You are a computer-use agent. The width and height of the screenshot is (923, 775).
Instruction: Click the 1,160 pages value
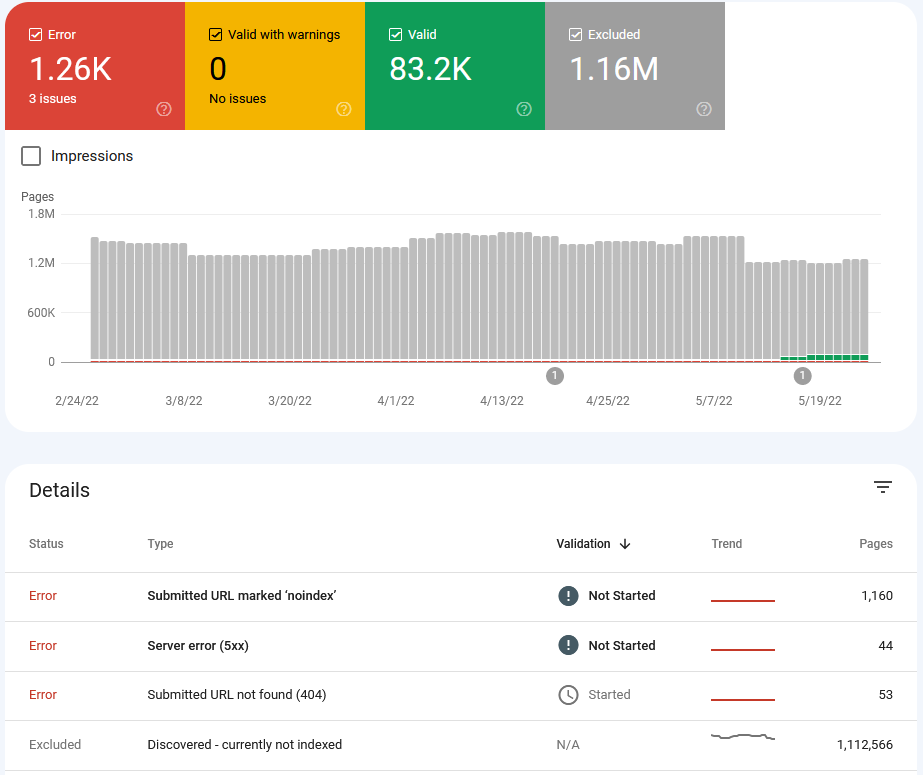coord(877,596)
